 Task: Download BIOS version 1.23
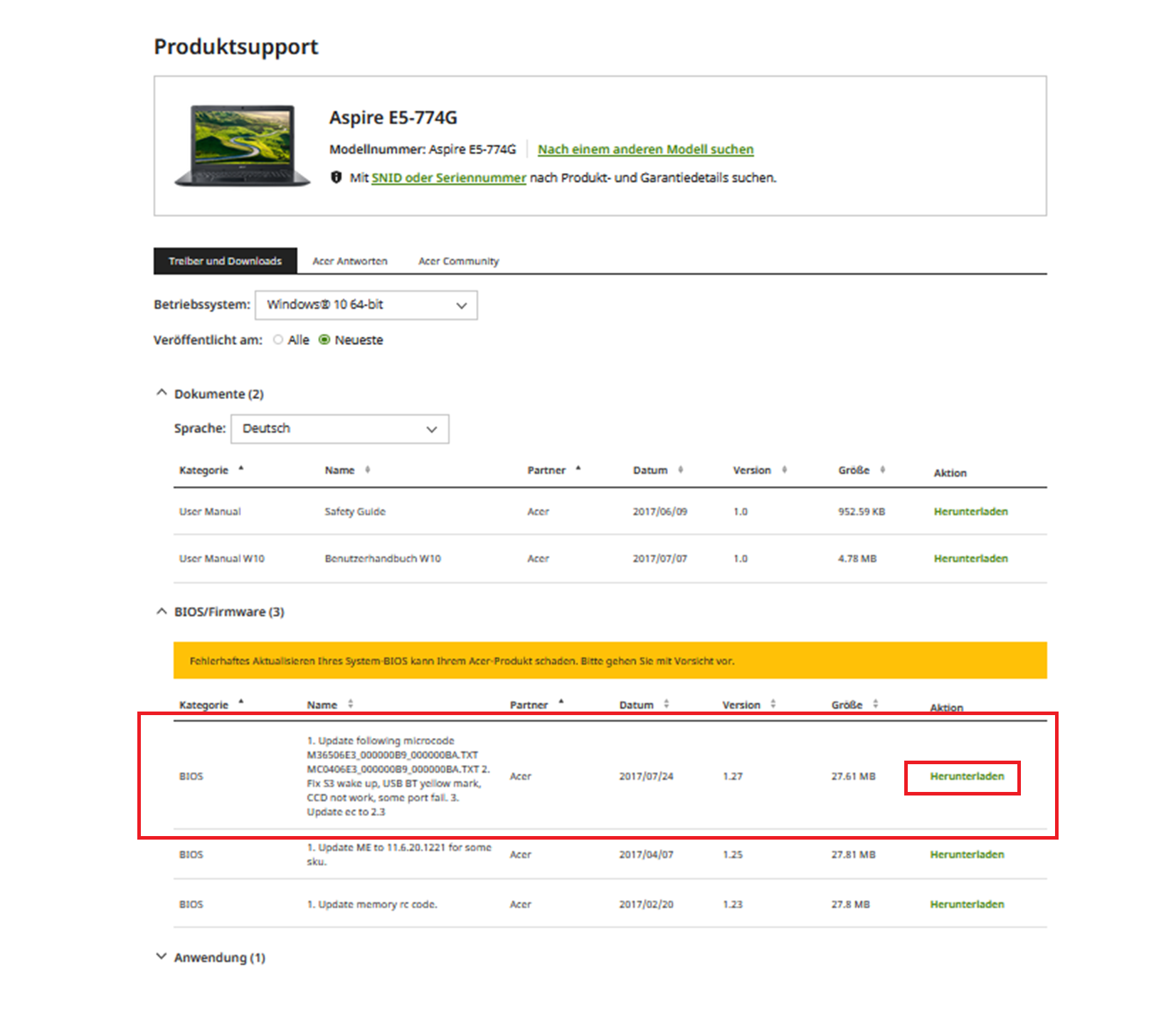pos(967,904)
